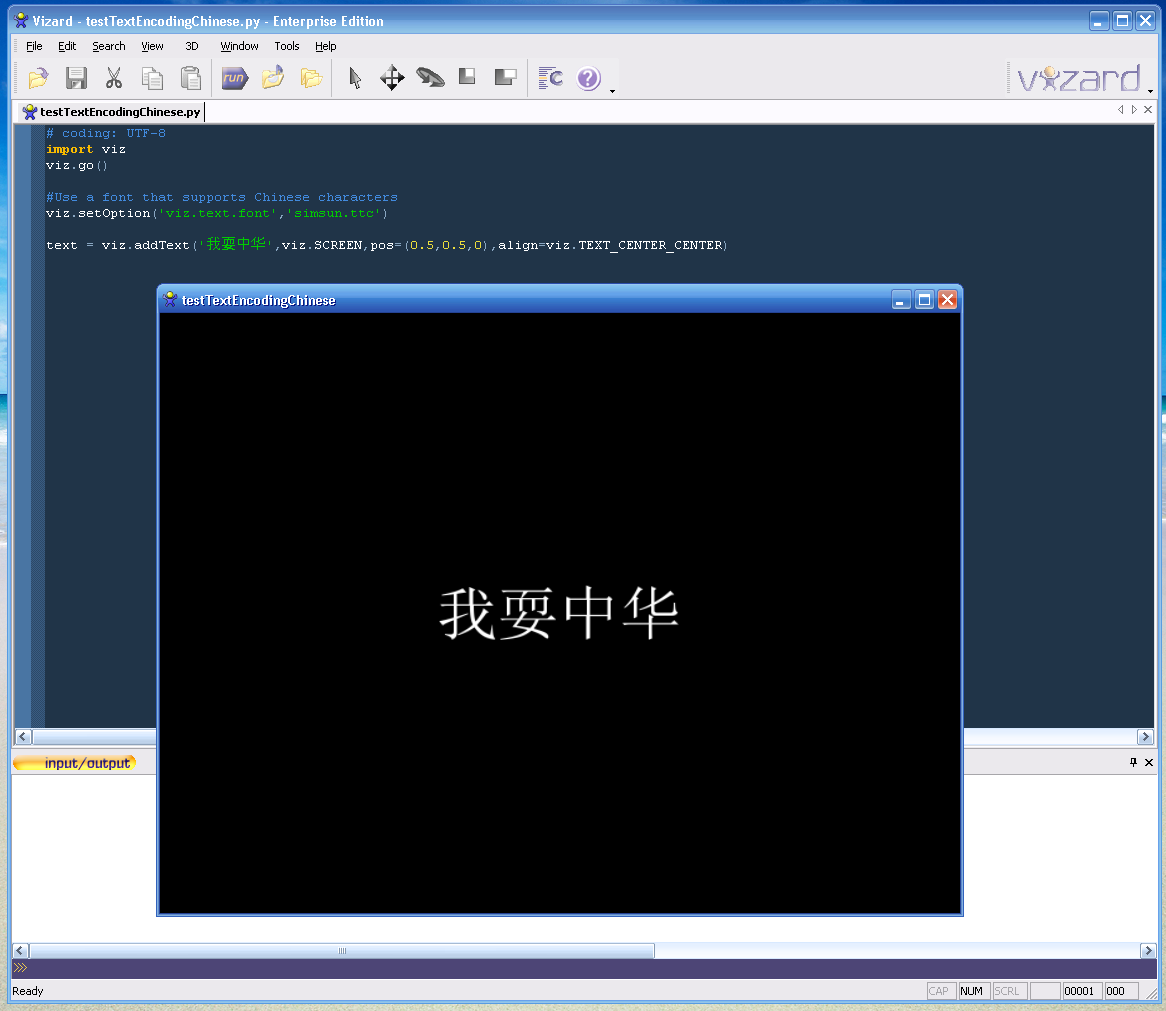Select the four-way move arrows tool

tap(392, 78)
